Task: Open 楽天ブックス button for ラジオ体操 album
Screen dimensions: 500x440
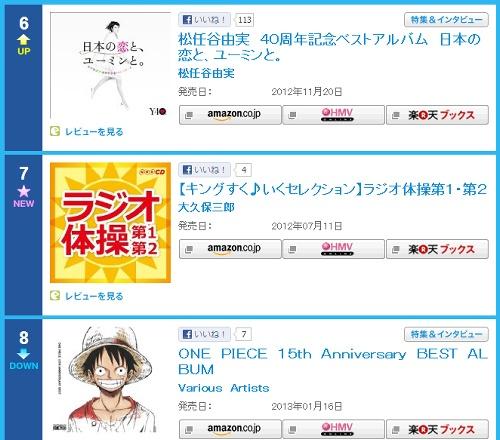Action: [437, 249]
